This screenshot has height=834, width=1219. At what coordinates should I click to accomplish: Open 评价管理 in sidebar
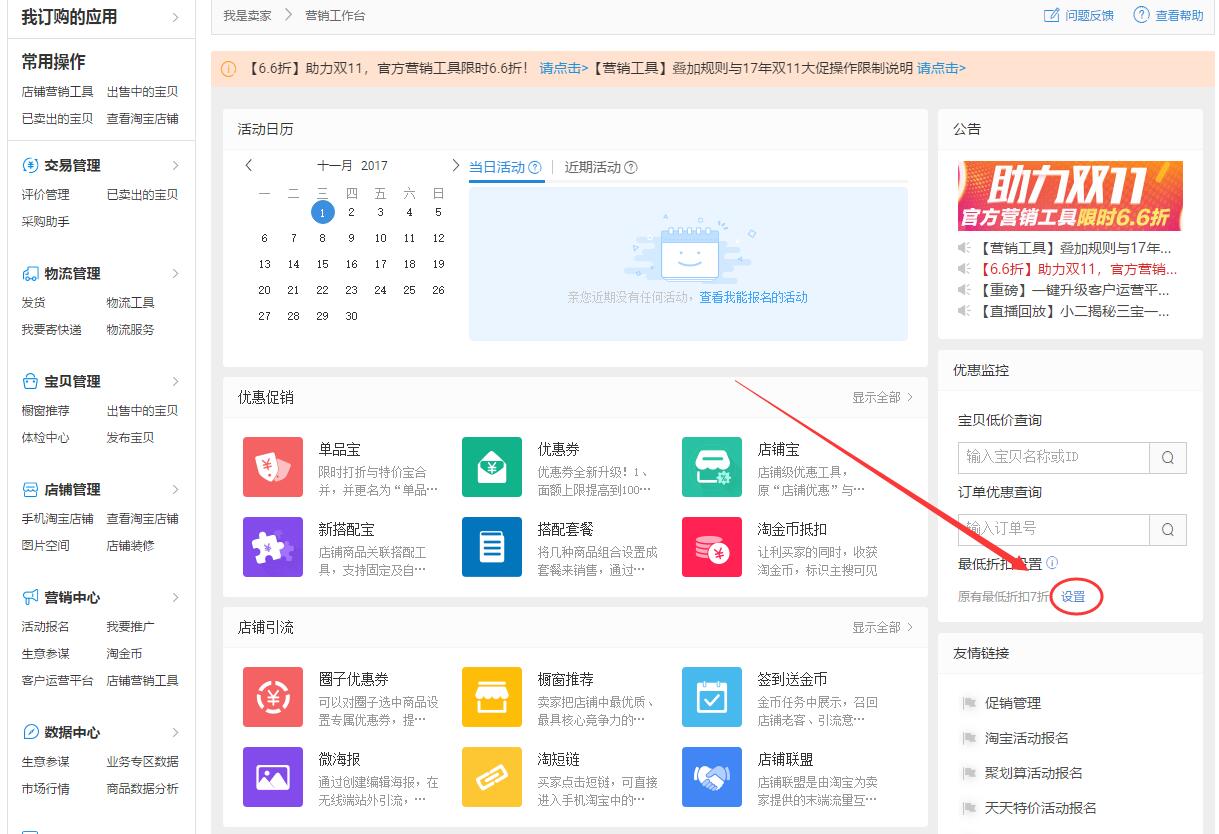(46, 194)
